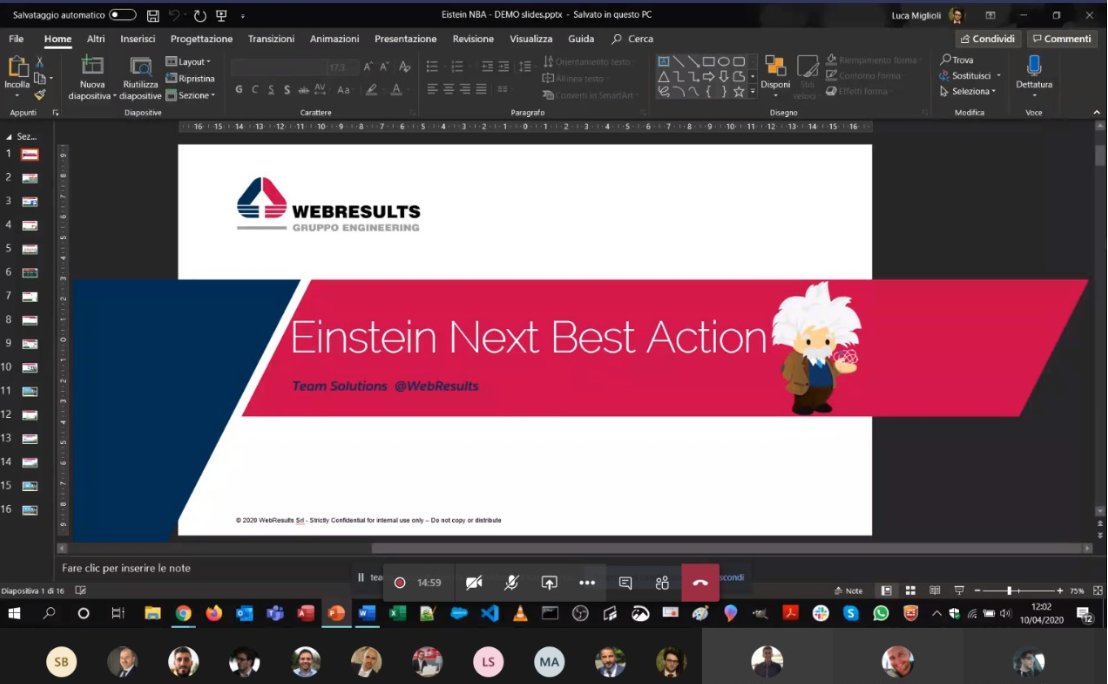Image resolution: width=1108 pixels, height=684 pixels.
Task: Open the Sezione dropdown
Action: click(x=190, y=95)
